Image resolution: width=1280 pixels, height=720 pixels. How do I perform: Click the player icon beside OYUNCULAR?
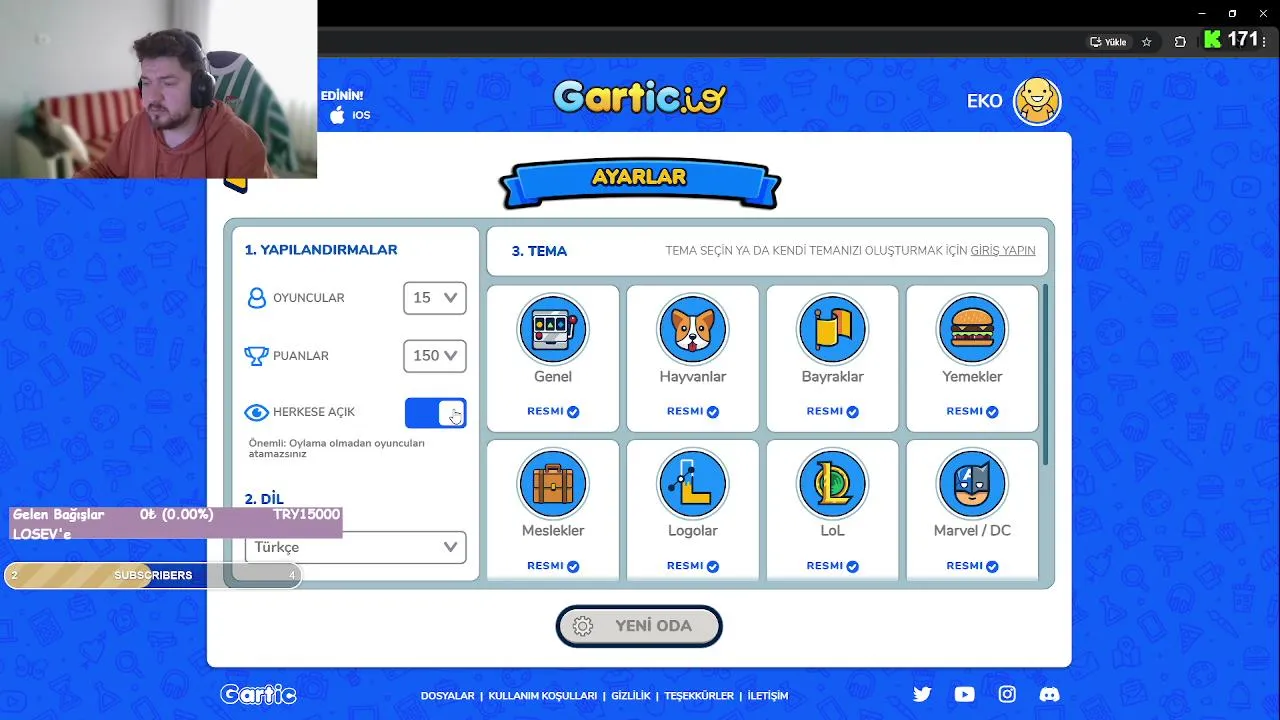256,298
